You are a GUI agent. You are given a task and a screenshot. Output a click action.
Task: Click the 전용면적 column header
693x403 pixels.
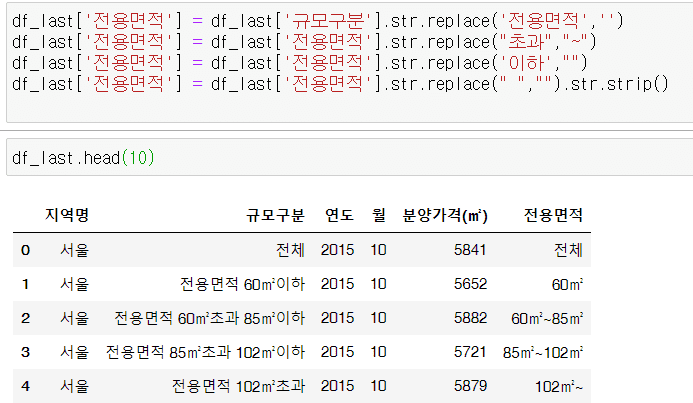coord(553,215)
